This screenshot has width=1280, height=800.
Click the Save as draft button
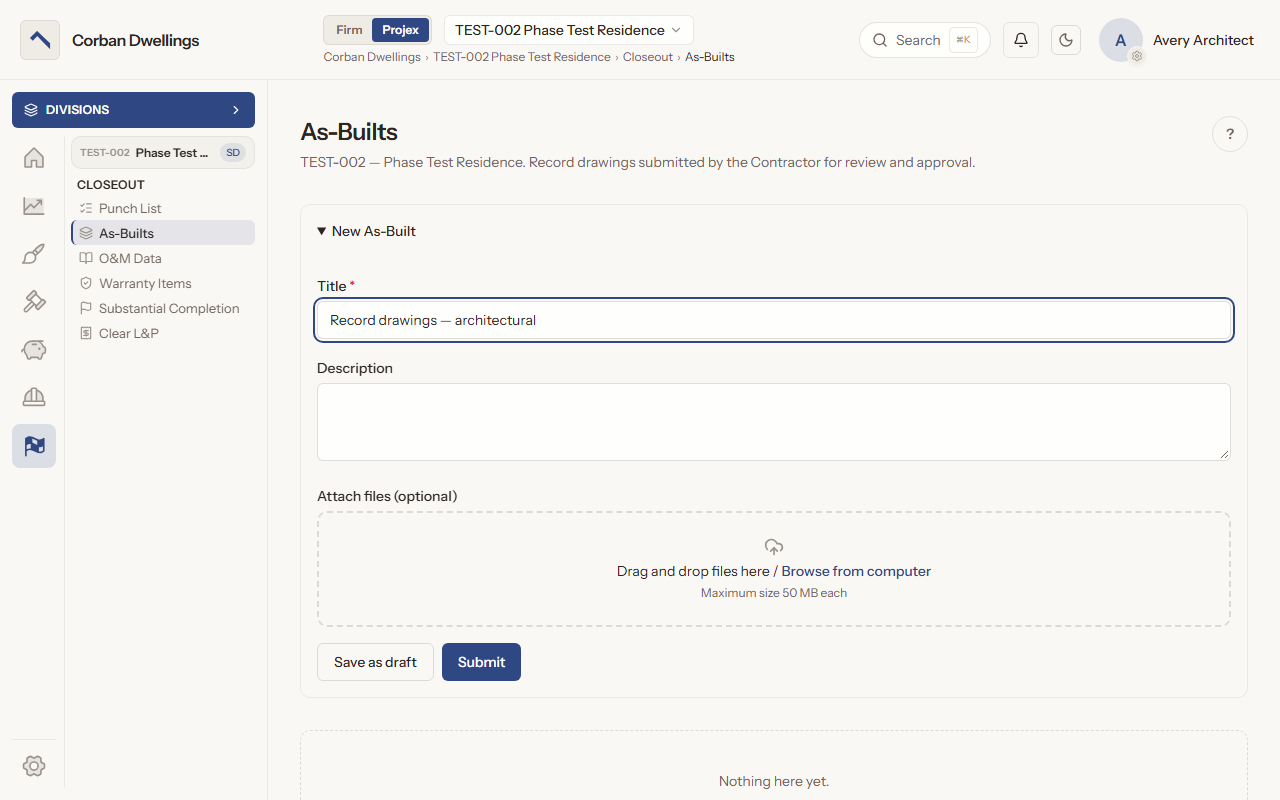(x=375, y=662)
